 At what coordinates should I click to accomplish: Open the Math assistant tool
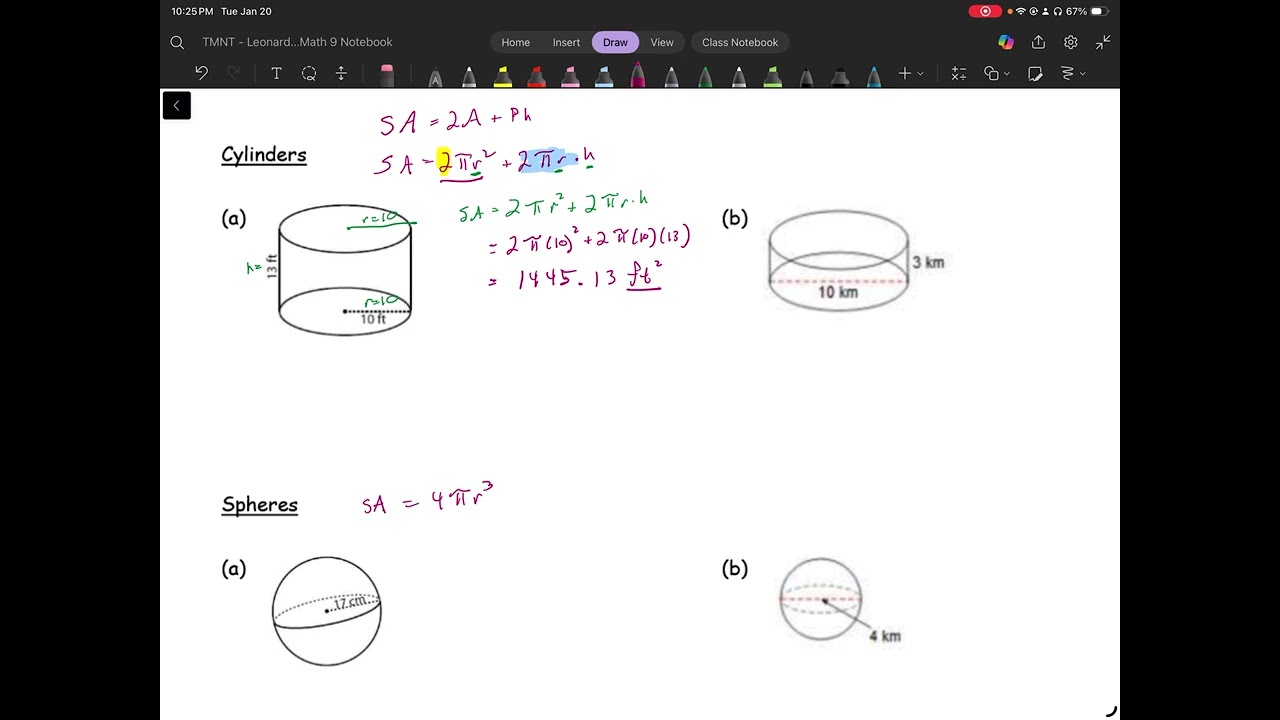coord(959,73)
